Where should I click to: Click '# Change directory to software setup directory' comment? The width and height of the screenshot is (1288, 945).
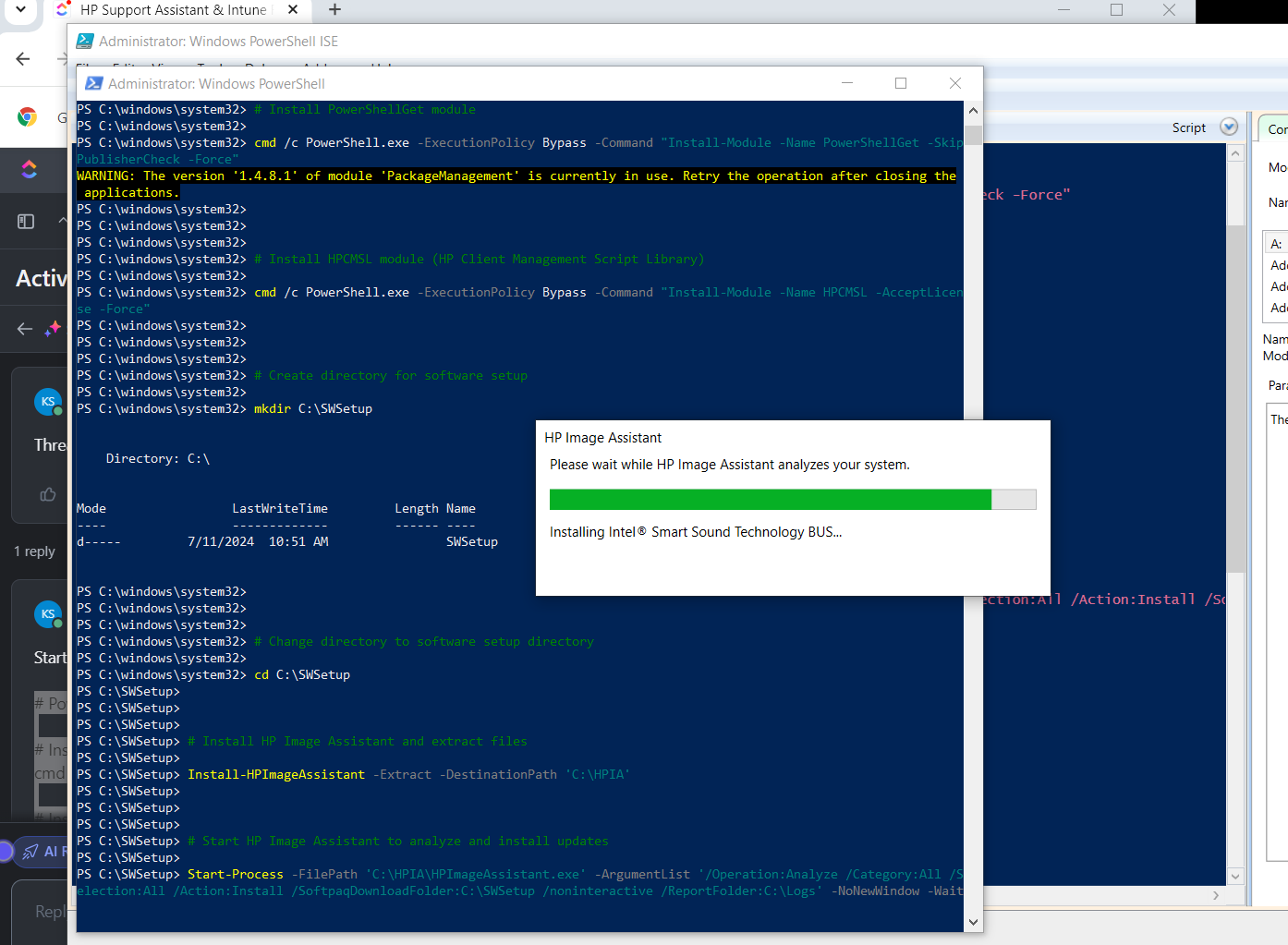coord(424,641)
